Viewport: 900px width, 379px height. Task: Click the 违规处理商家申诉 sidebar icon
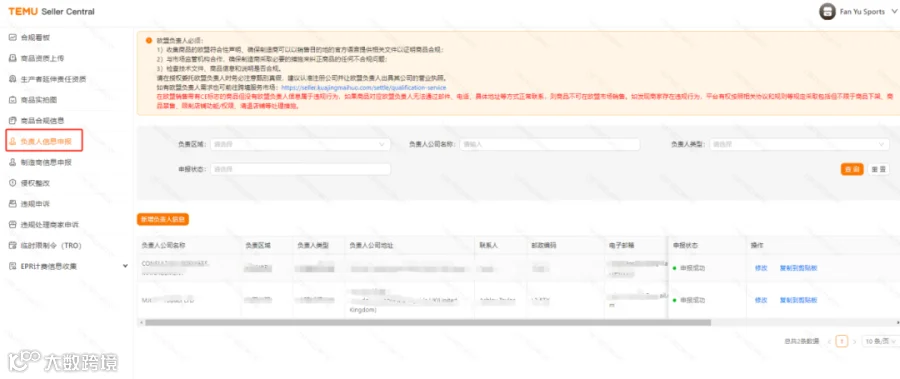click(13, 225)
